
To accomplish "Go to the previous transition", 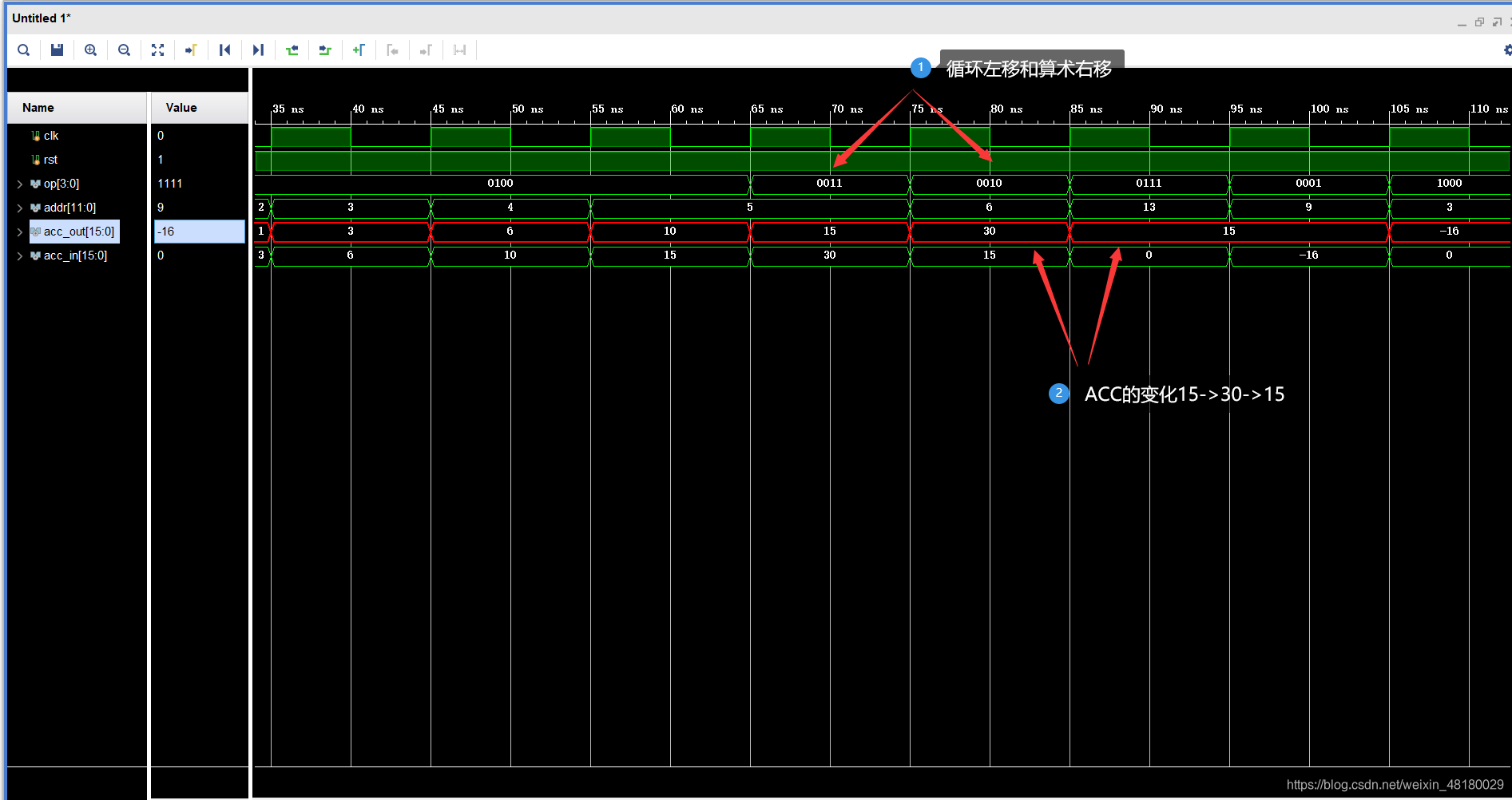I will [292, 50].
